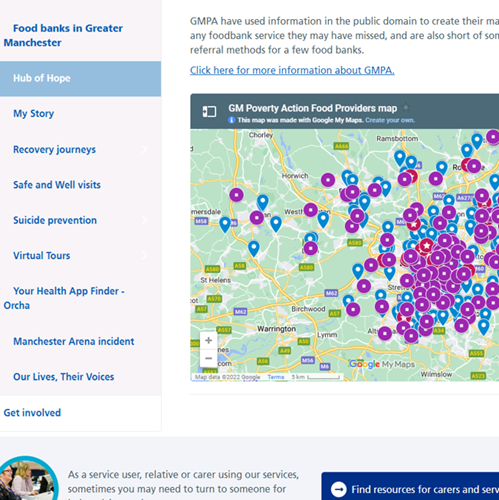Go to My Story in sidebar
The width and height of the screenshot is (499, 500).
point(33,114)
